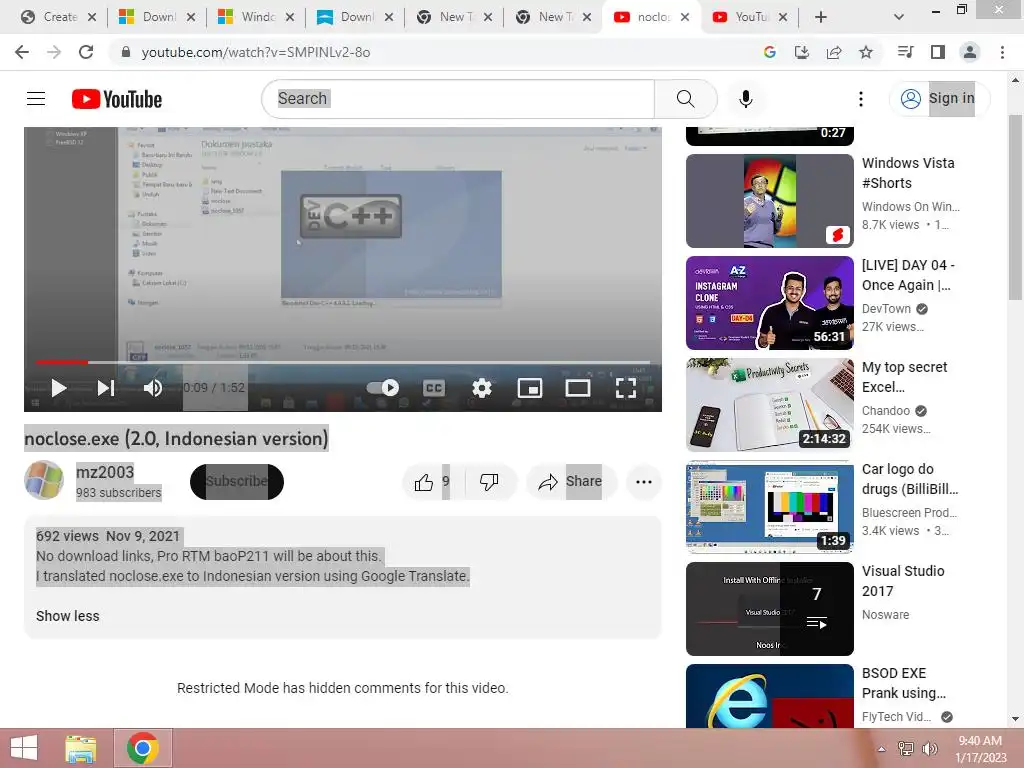Viewport: 1024px width, 768px height.
Task: Start voice search with the microphone
Action: point(745,99)
